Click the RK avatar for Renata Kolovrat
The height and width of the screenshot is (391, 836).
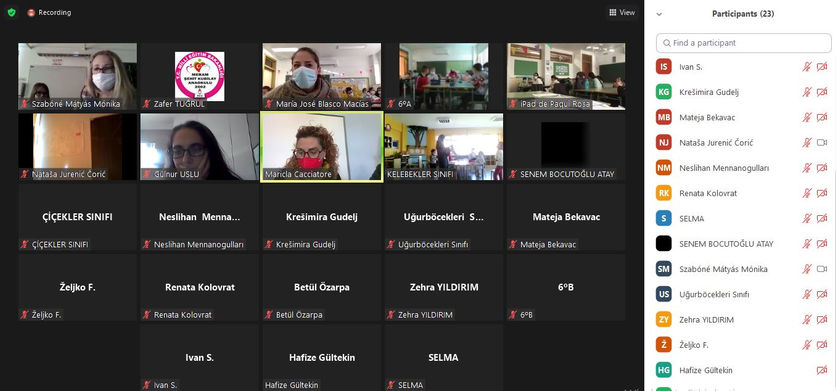(x=664, y=193)
